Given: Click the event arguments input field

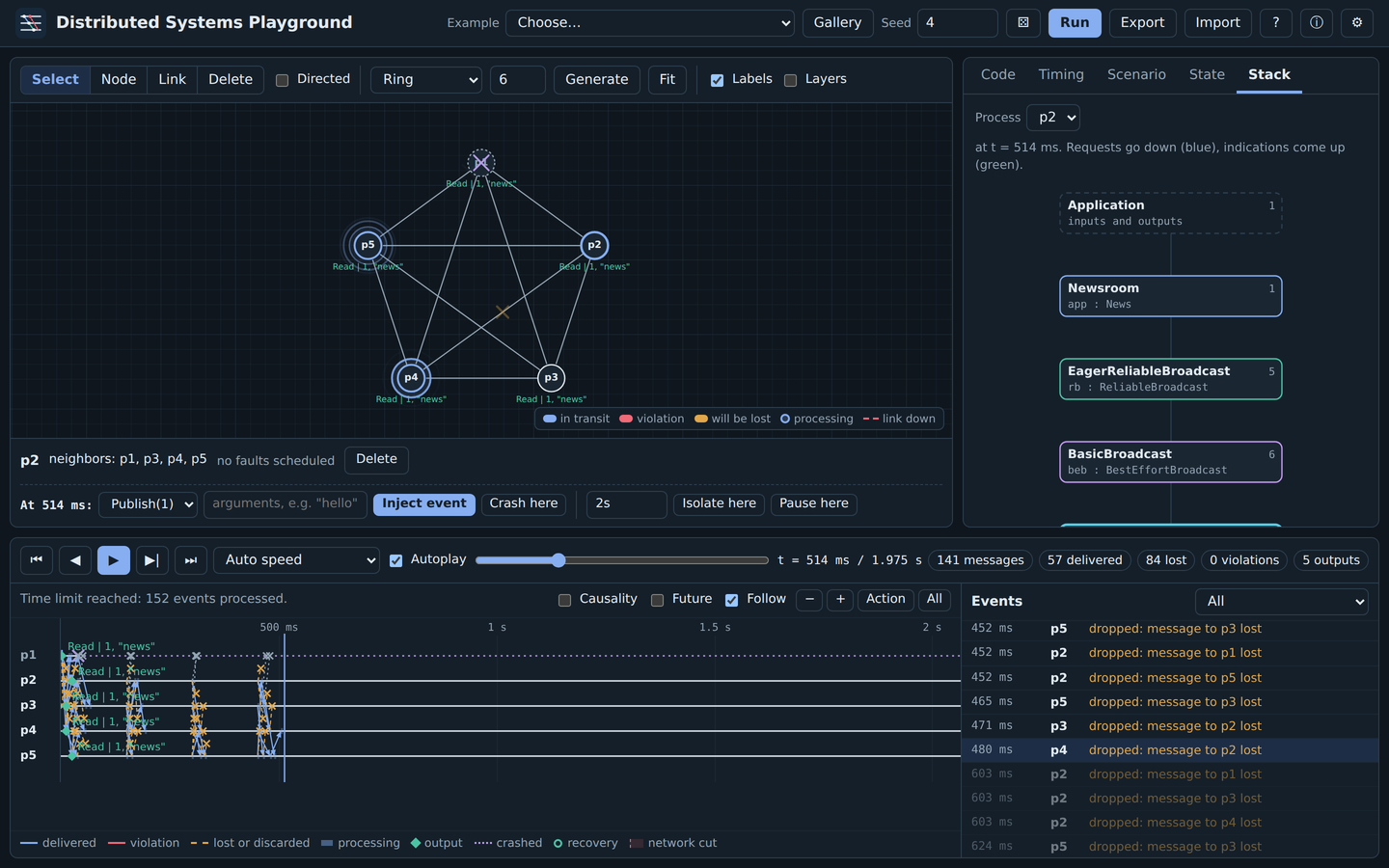Looking at the screenshot, I should pos(286,504).
